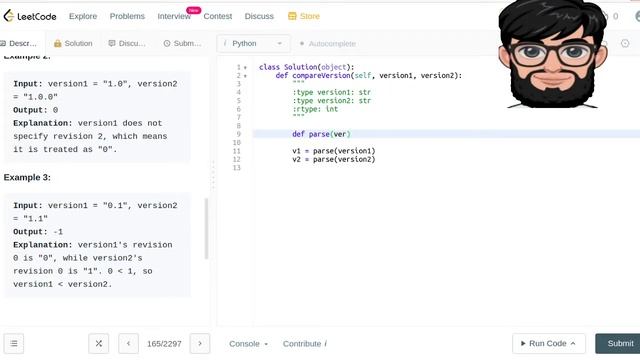The image size is (640, 360).
Task: Click the LeetCode logo
Action: [30, 16]
